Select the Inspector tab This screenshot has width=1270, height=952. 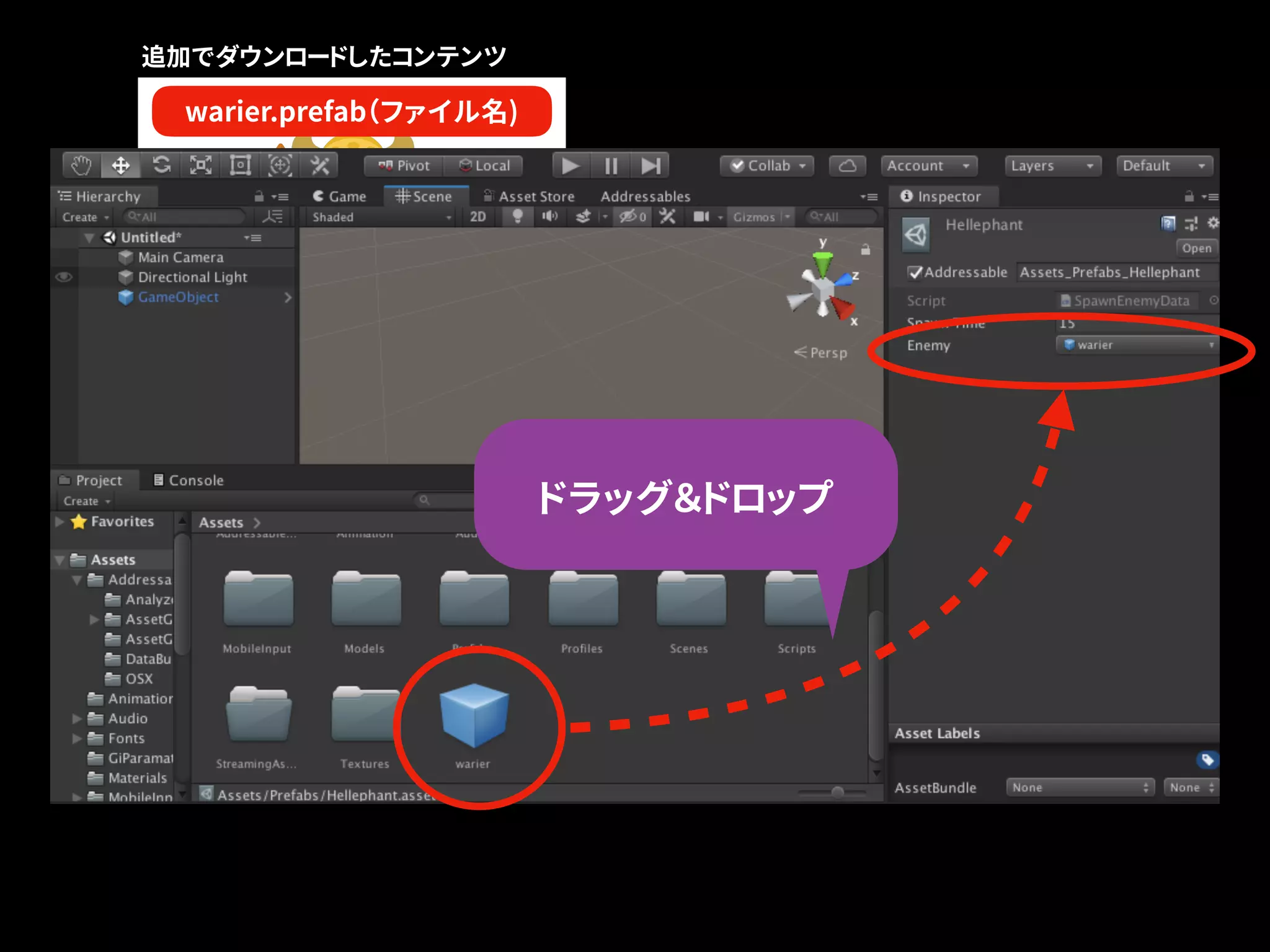point(942,196)
